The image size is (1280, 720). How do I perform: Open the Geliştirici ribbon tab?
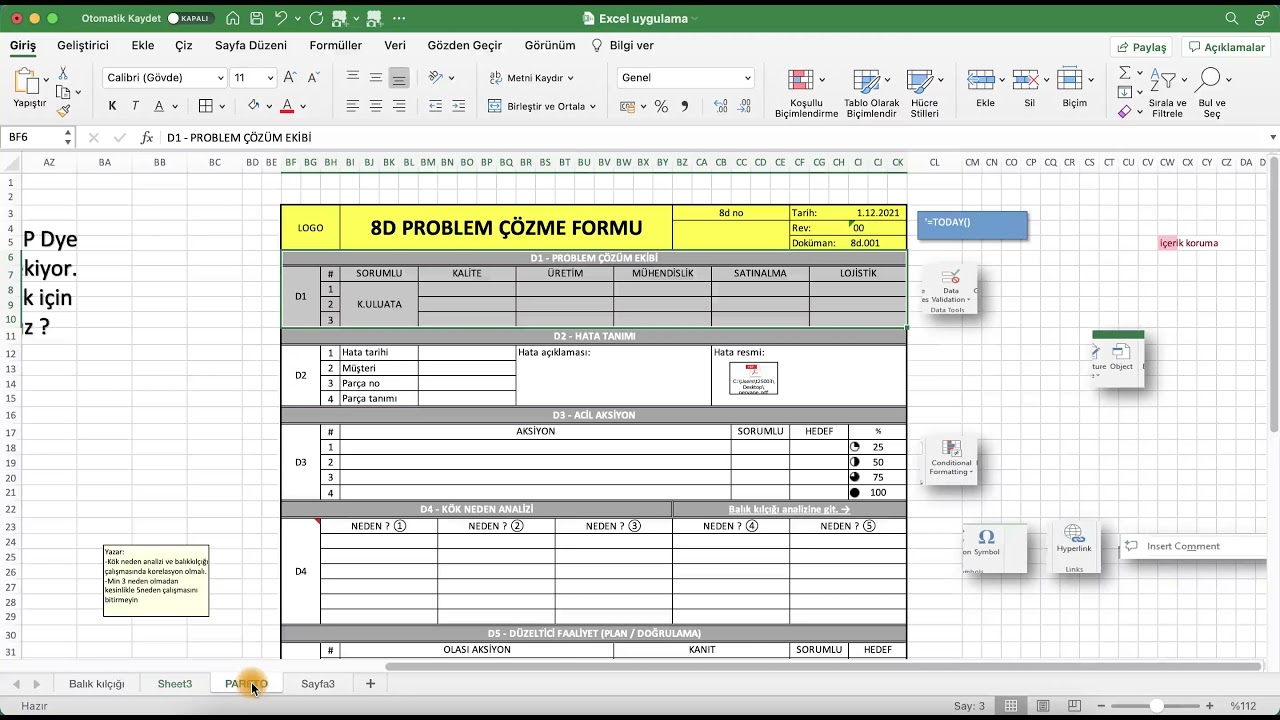(x=83, y=46)
